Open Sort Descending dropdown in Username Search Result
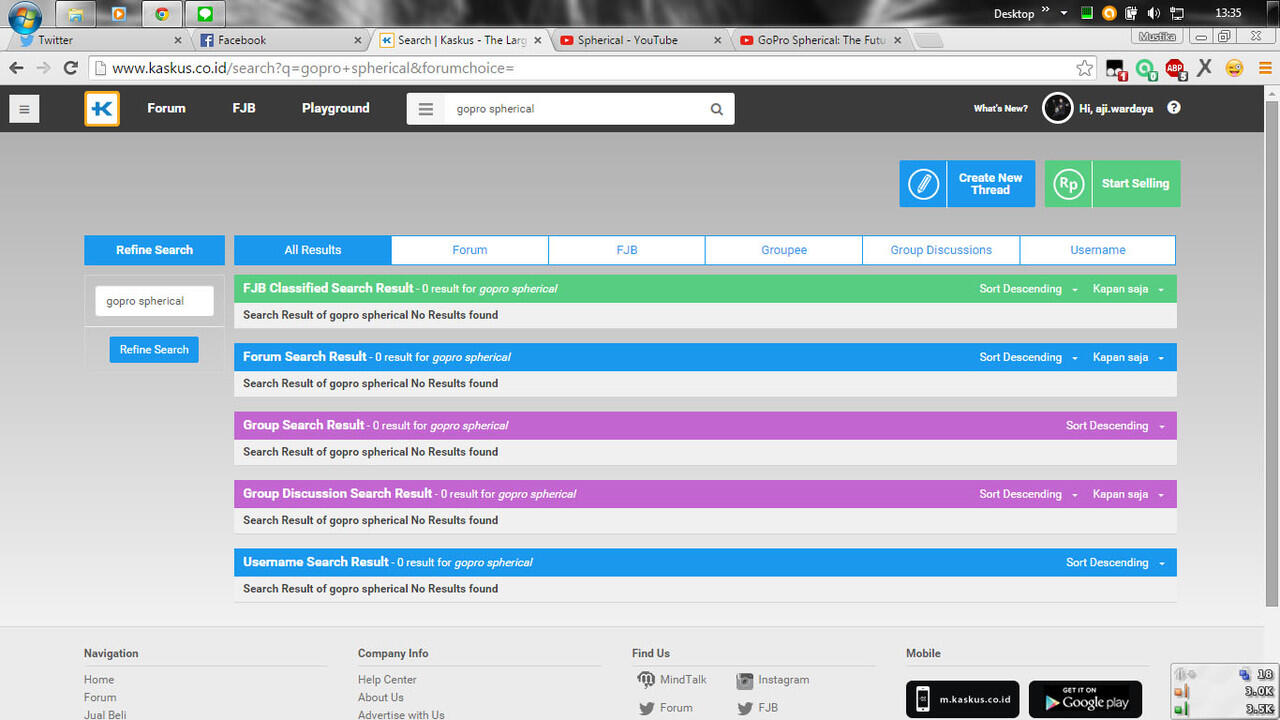Viewport: 1280px width, 720px height. [x=1115, y=563]
